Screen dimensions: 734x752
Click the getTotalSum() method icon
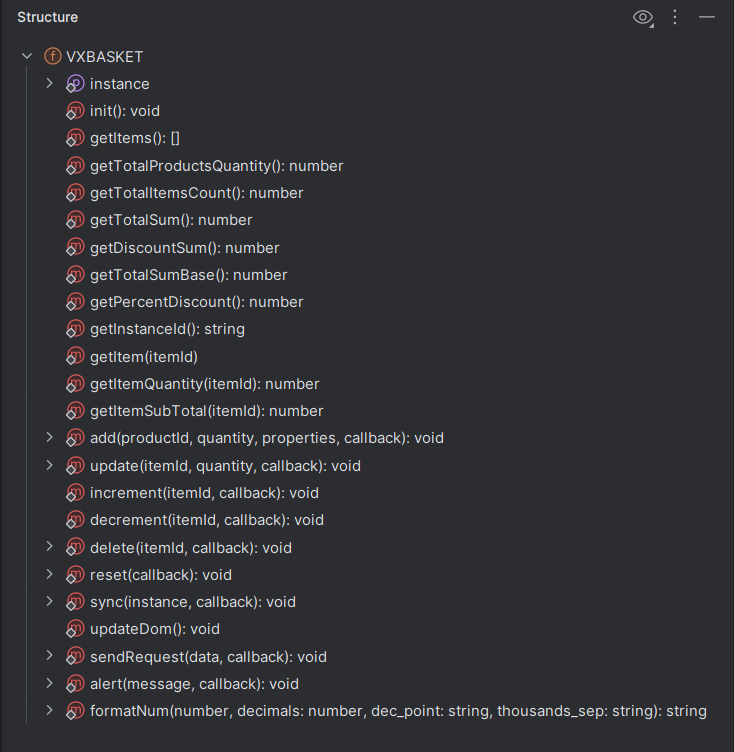(76, 220)
